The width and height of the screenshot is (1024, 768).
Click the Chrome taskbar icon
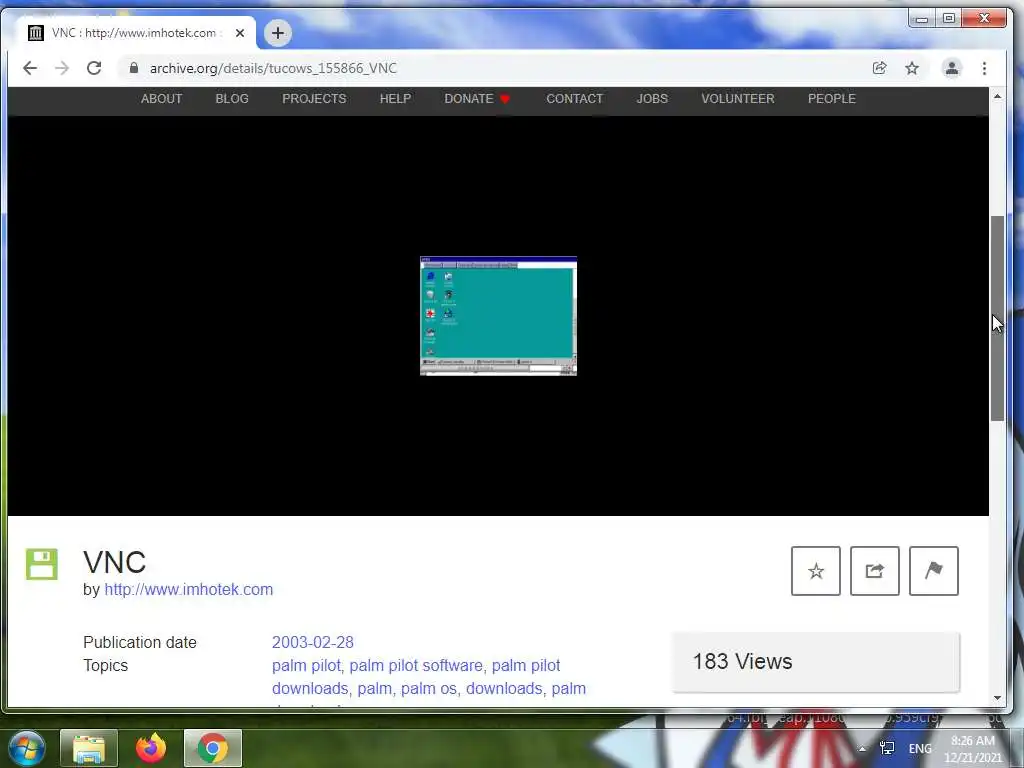coord(213,748)
